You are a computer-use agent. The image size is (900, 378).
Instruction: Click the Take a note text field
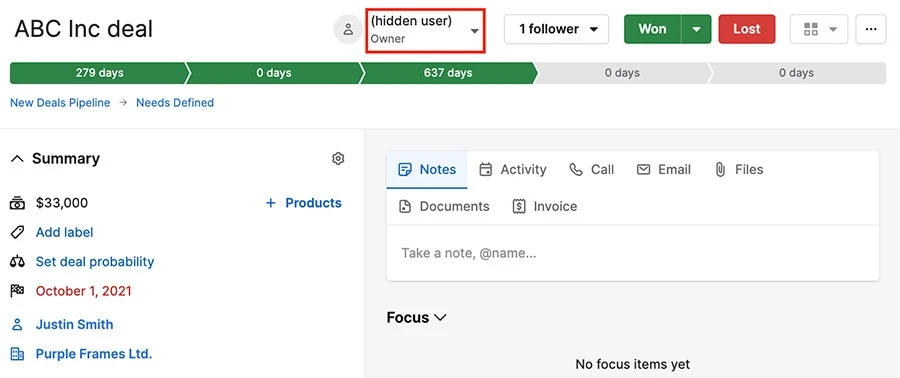pos(633,253)
